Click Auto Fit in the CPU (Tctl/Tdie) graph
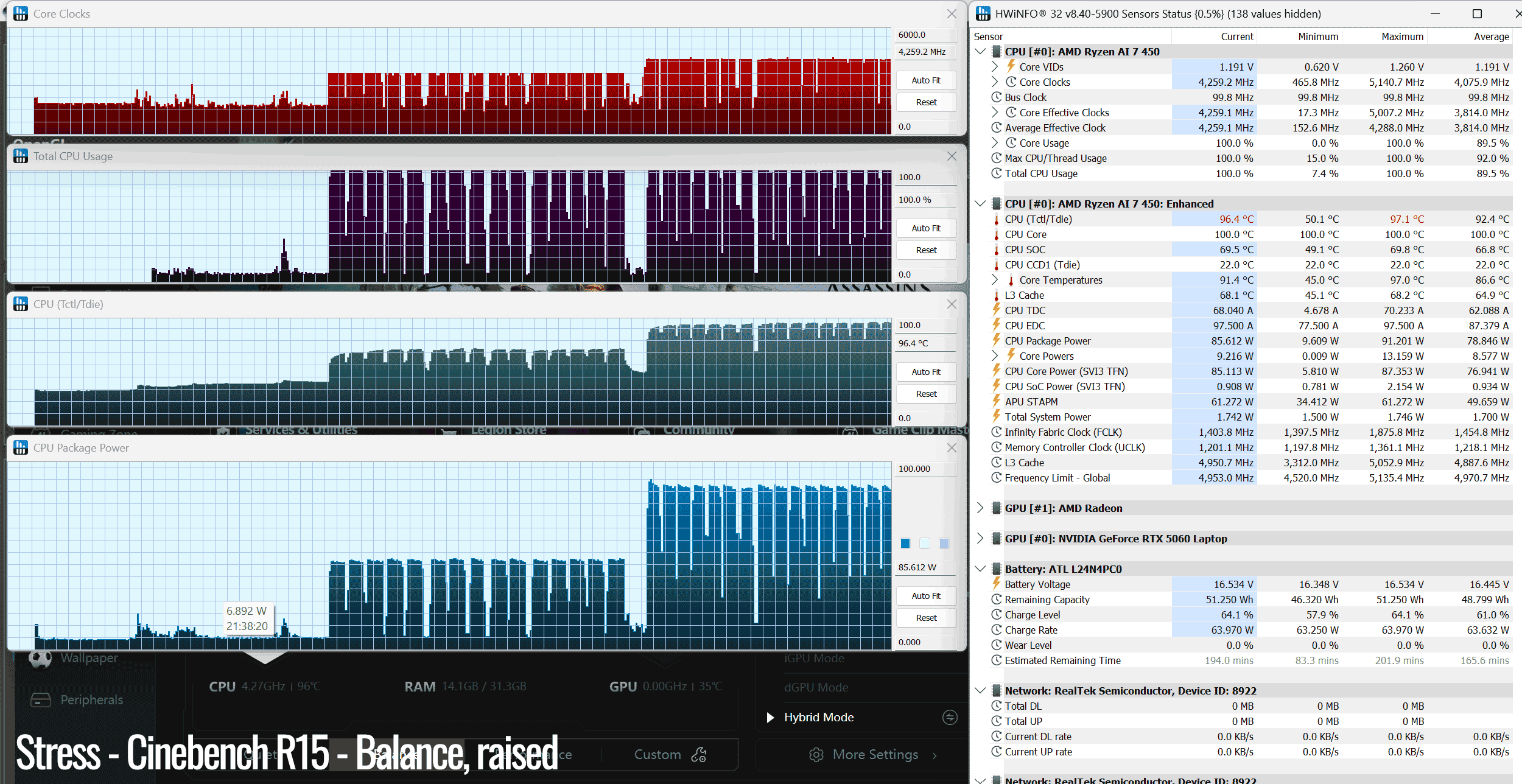Viewport: 1522px width, 784px height. point(926,372)
